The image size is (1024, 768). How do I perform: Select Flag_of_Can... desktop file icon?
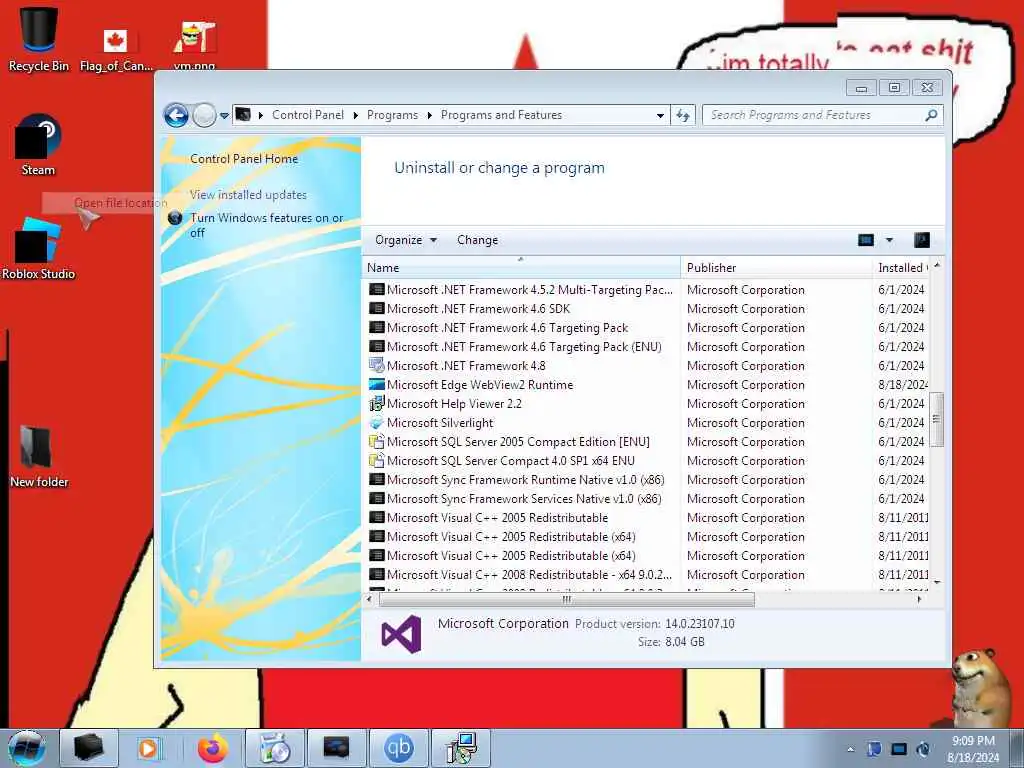[116, 48]
